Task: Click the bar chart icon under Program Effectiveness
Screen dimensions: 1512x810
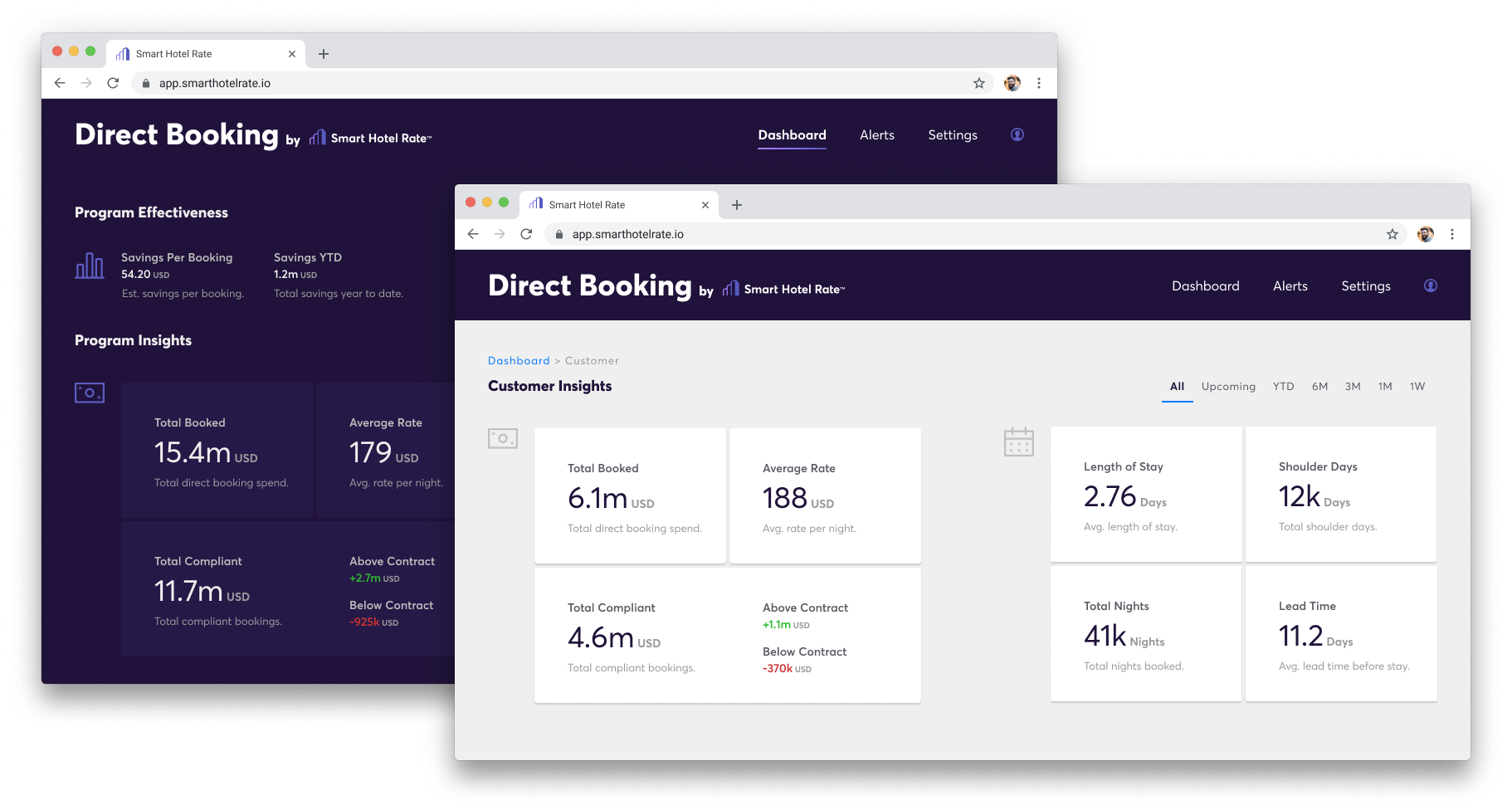Action: click(90, 266)
